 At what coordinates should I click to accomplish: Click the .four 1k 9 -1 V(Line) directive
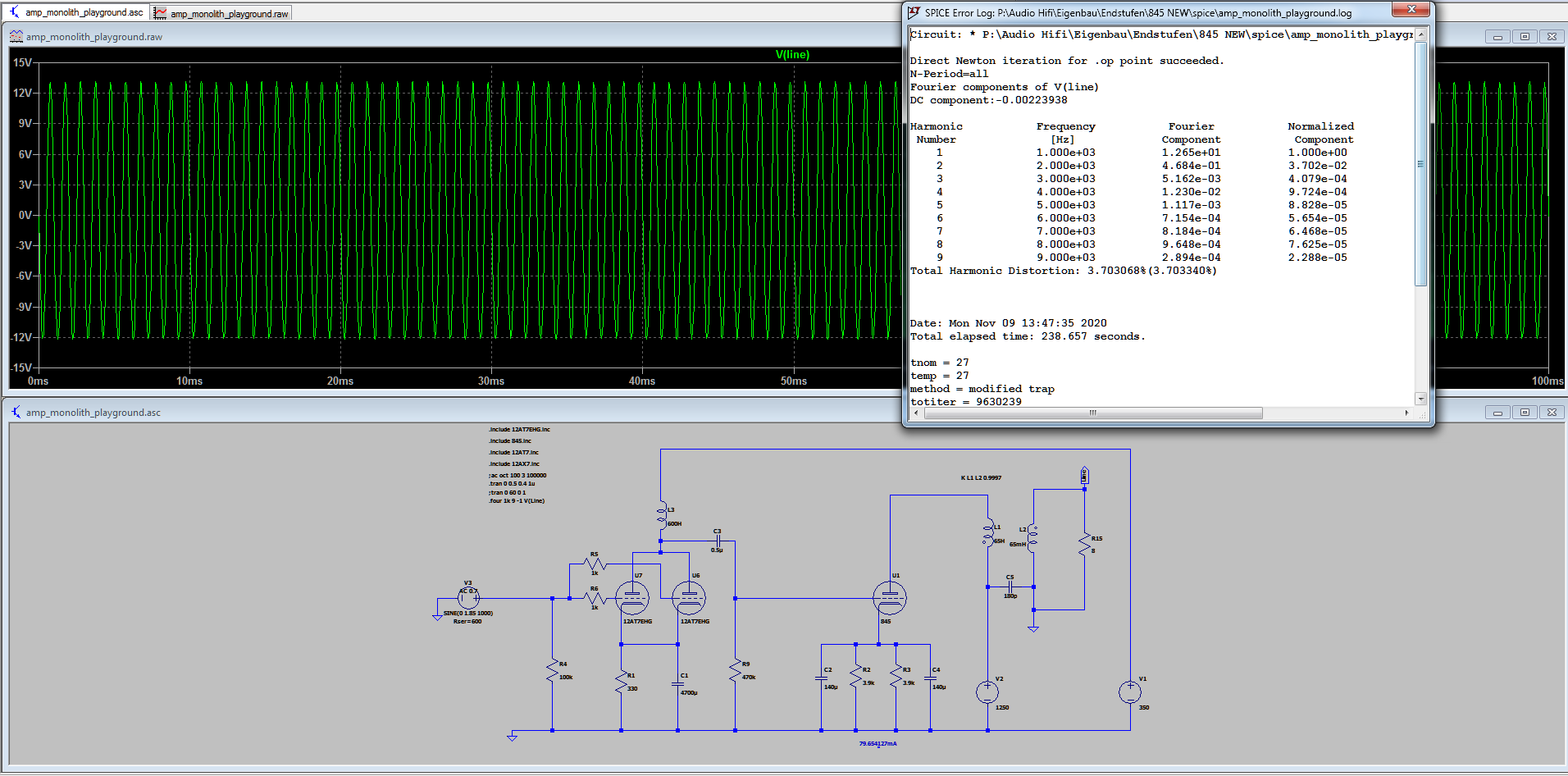tap(517, 501)
